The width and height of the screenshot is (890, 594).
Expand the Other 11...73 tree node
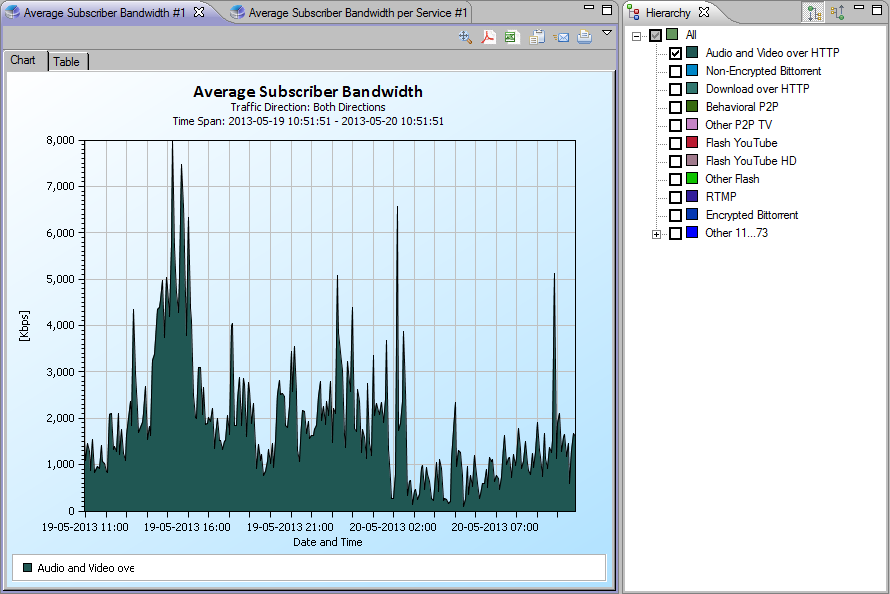click(656, 234)
